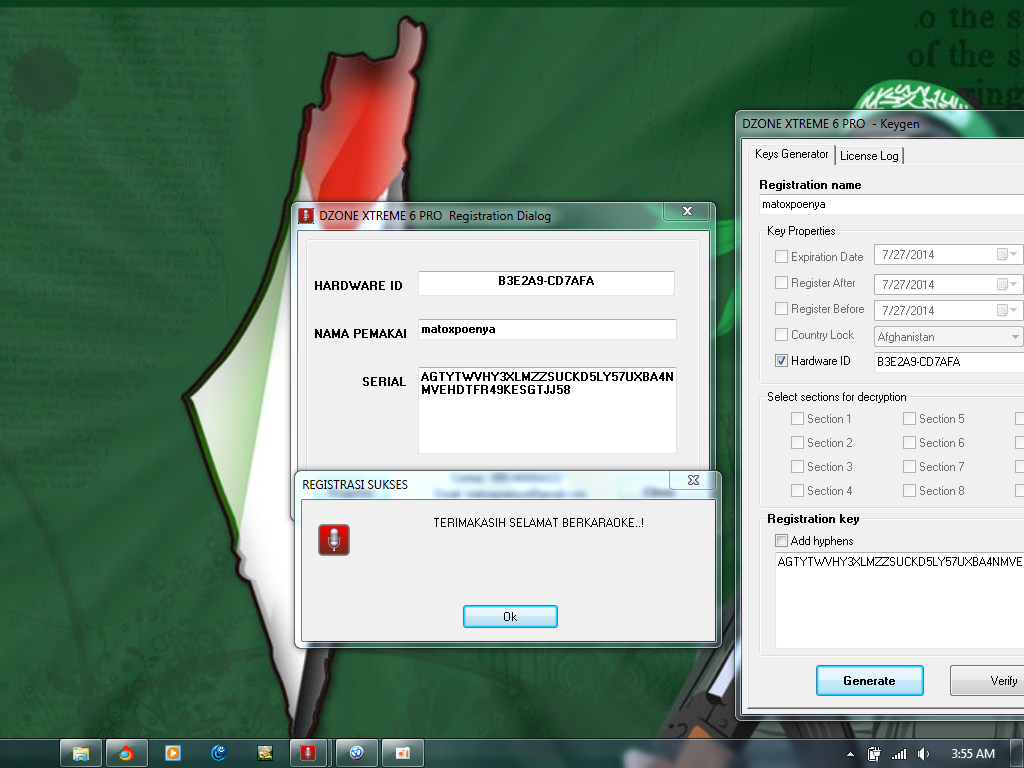Screen dimensions: 1024x768
Task: Open the Register After date dropdown
Action: tap(1007, 284)
